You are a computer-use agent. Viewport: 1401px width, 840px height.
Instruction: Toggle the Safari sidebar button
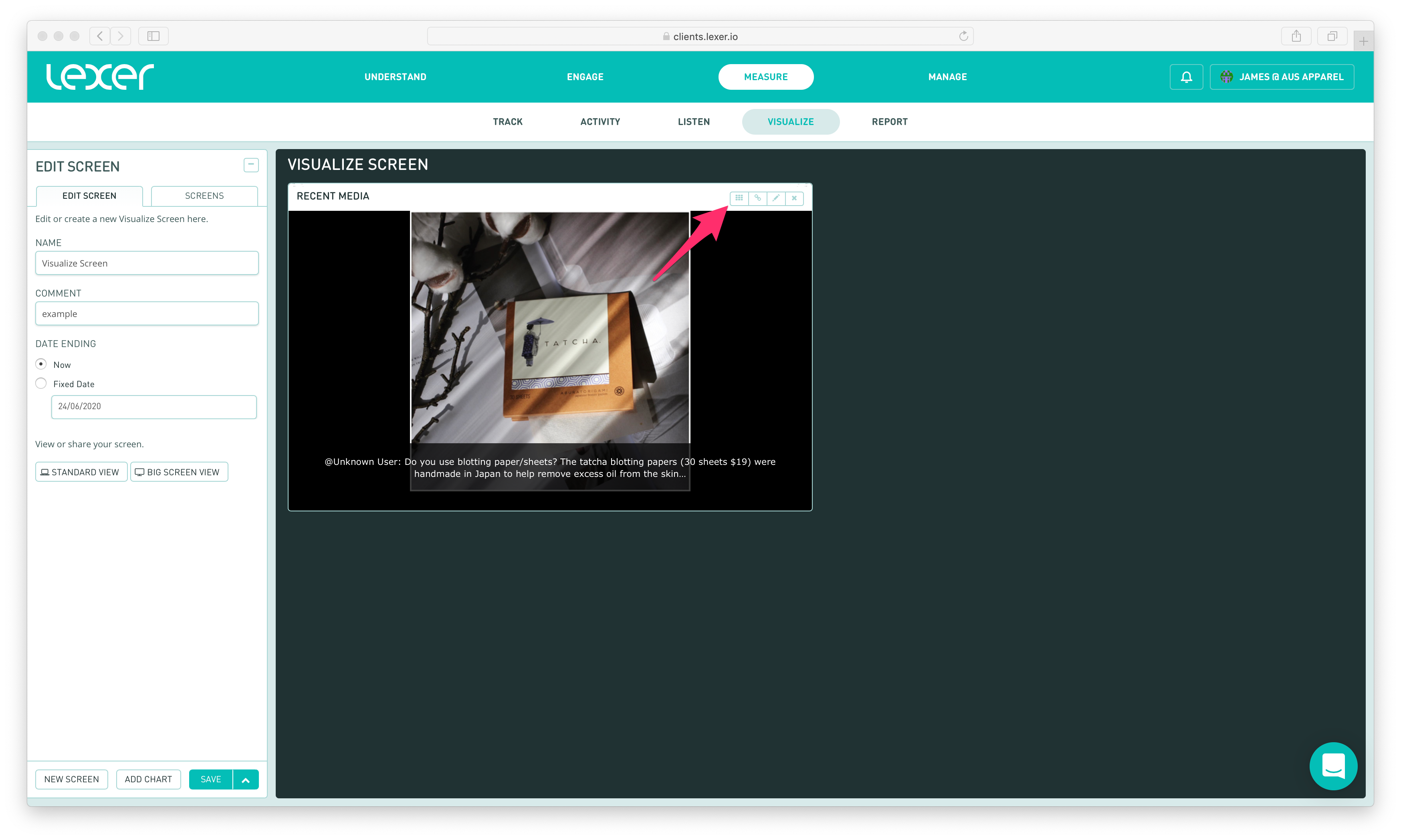(153, 36)
